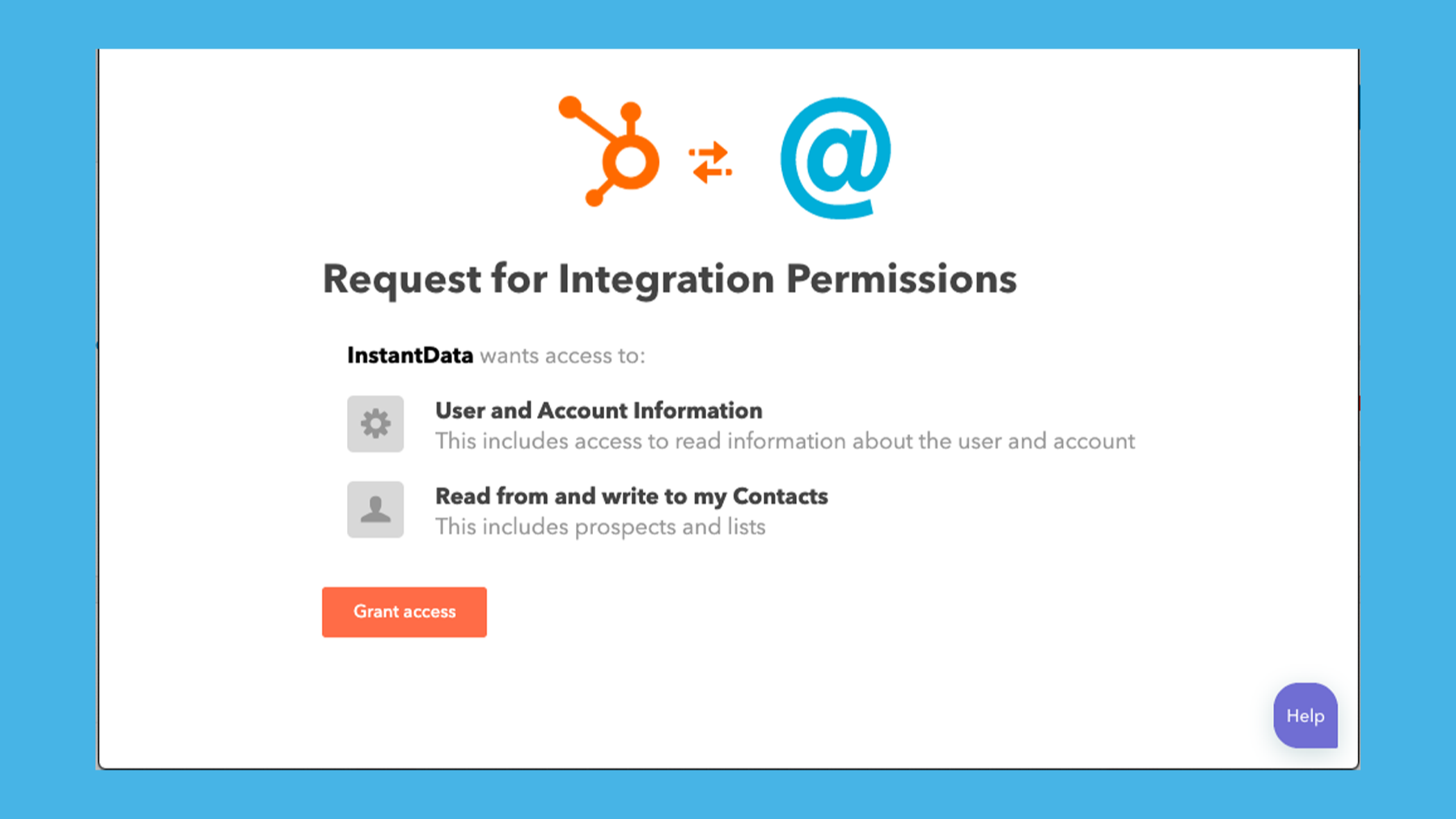Click the Request for Integration Permissions heading
Viewport: 1456px width, 819px height.
[x=669, y=279]
